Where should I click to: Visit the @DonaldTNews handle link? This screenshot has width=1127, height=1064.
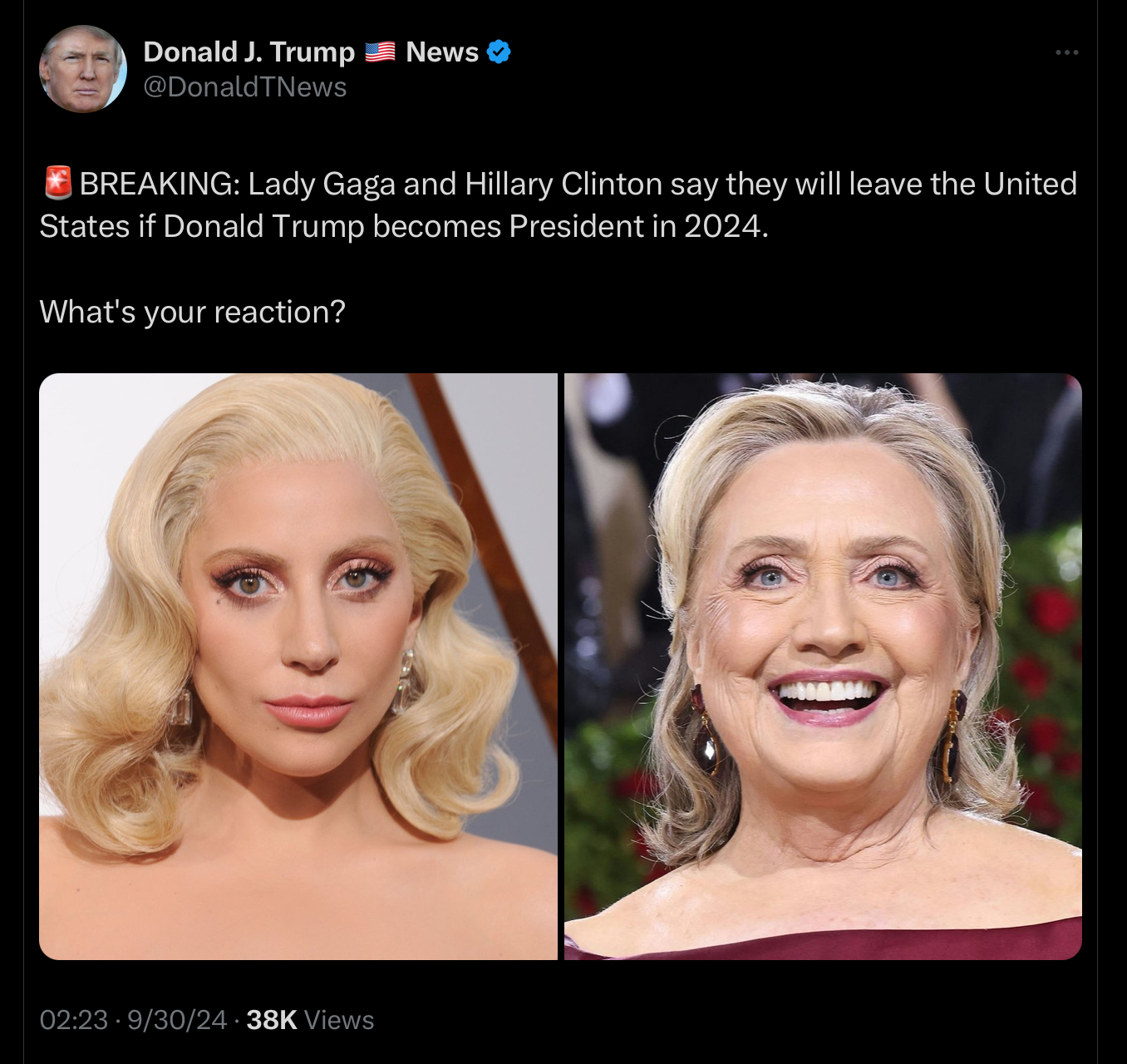[245, 86]
